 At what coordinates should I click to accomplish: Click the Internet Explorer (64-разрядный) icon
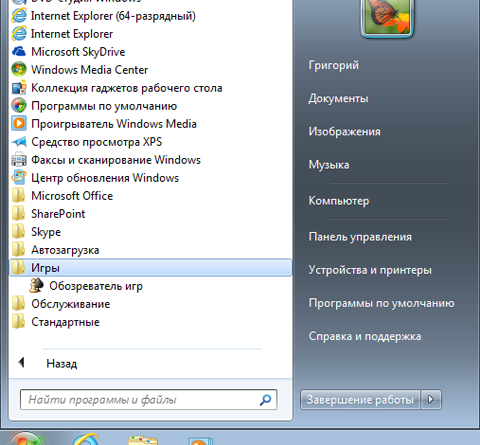point(19,16)
